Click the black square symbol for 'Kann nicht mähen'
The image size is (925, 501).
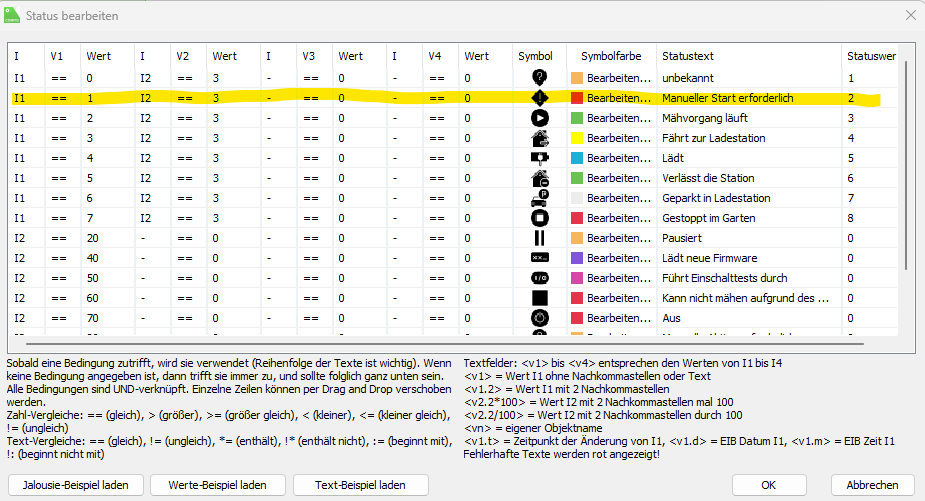click(x=539, y=298)
